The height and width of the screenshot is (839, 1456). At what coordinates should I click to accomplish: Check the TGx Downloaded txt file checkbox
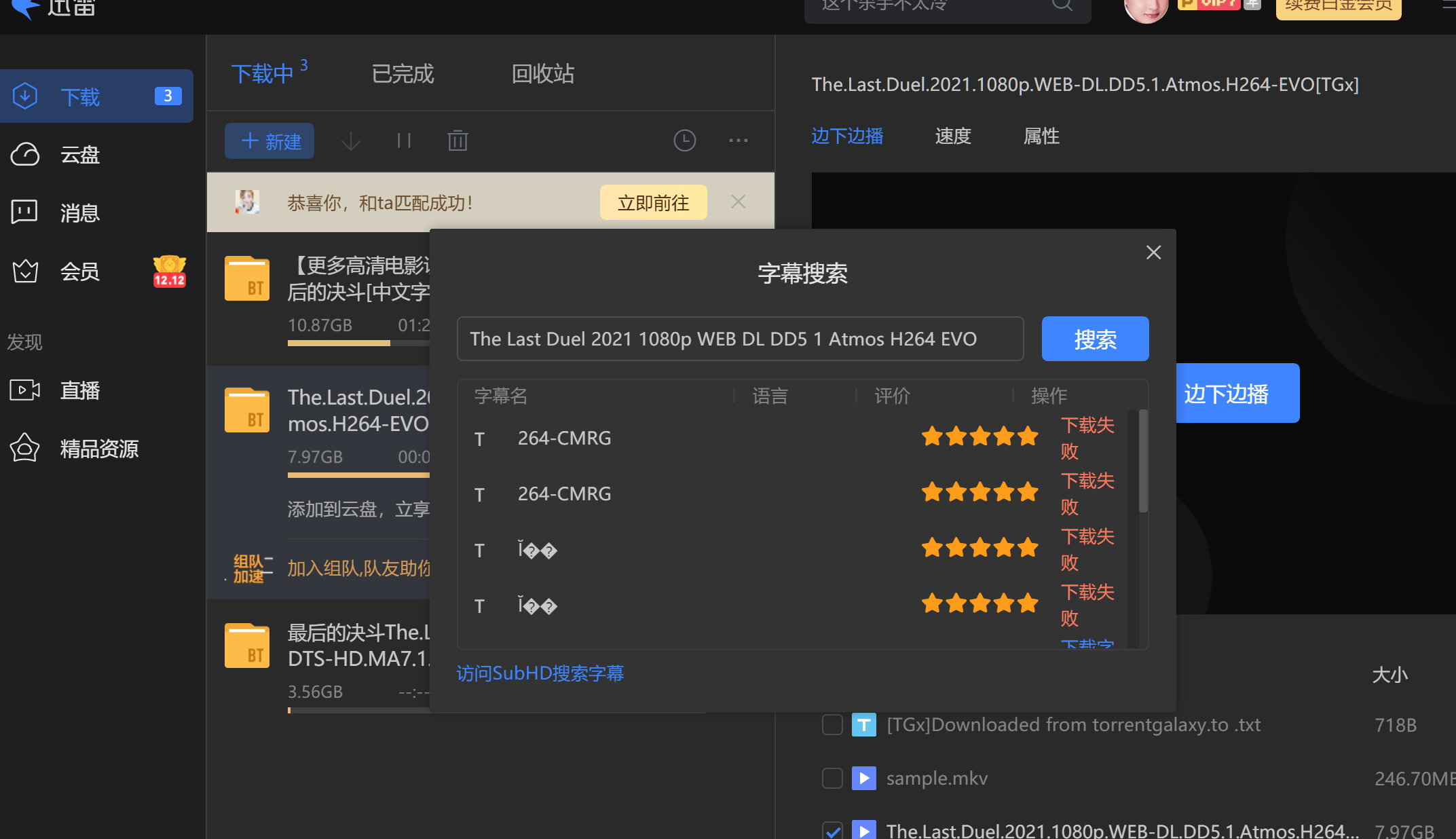[832, 725]
